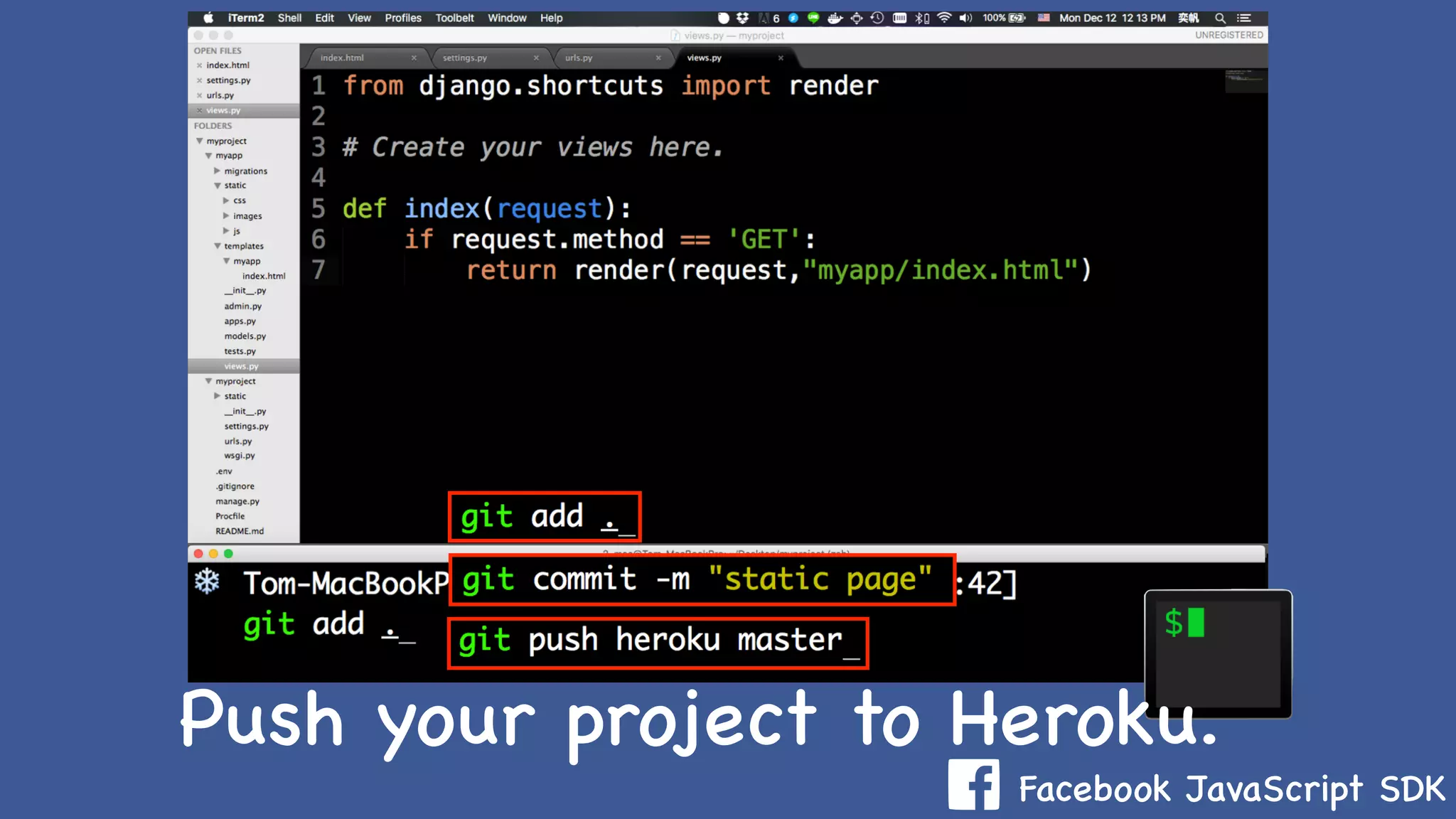Close the urls.py tab
The image size is (1456, 819).
click(x=658, y=58)
